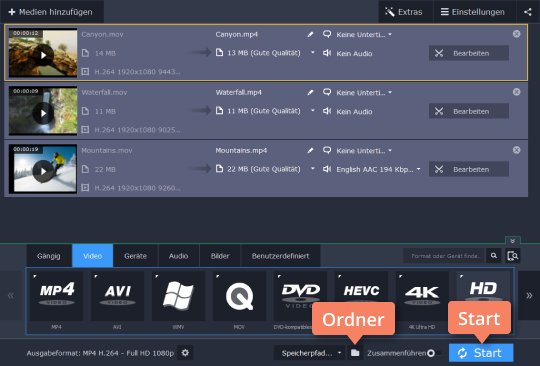Click the Mountains.mp4 output file name
The image size is (540, 366).
point(241,151)
